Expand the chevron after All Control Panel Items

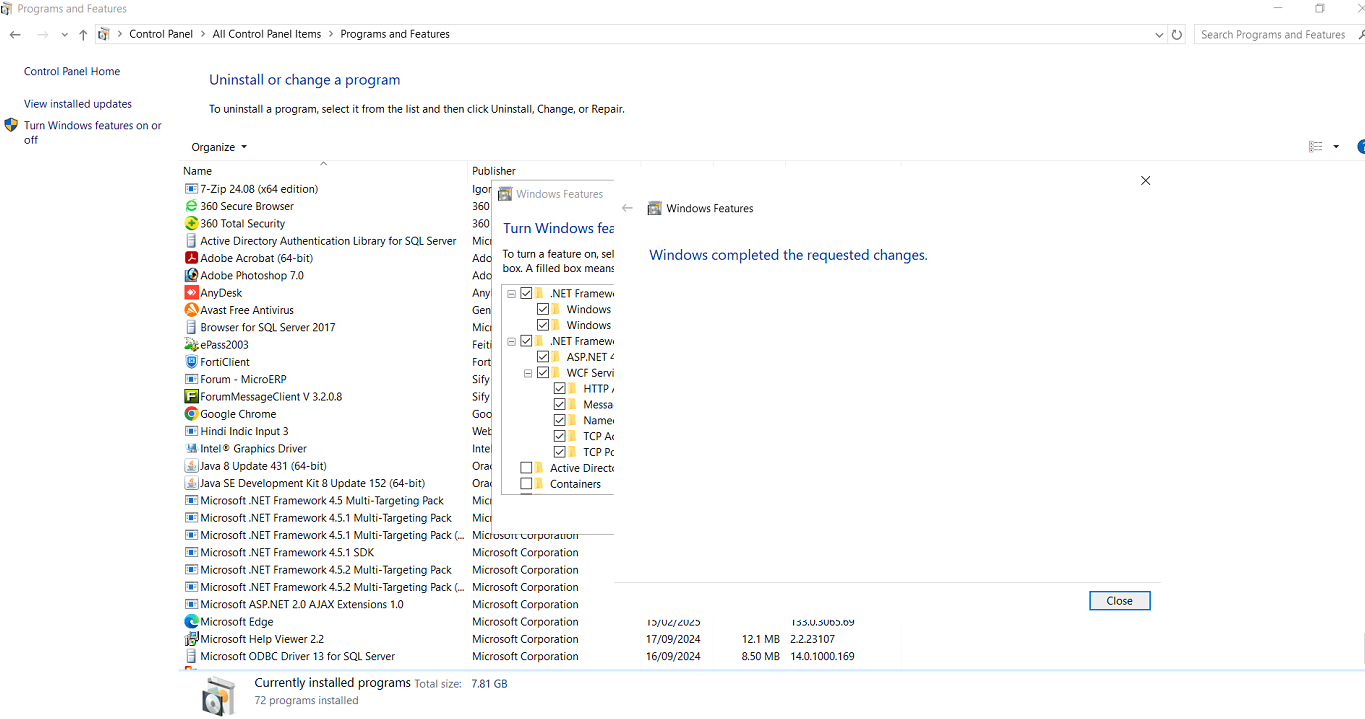pos(331,34)
